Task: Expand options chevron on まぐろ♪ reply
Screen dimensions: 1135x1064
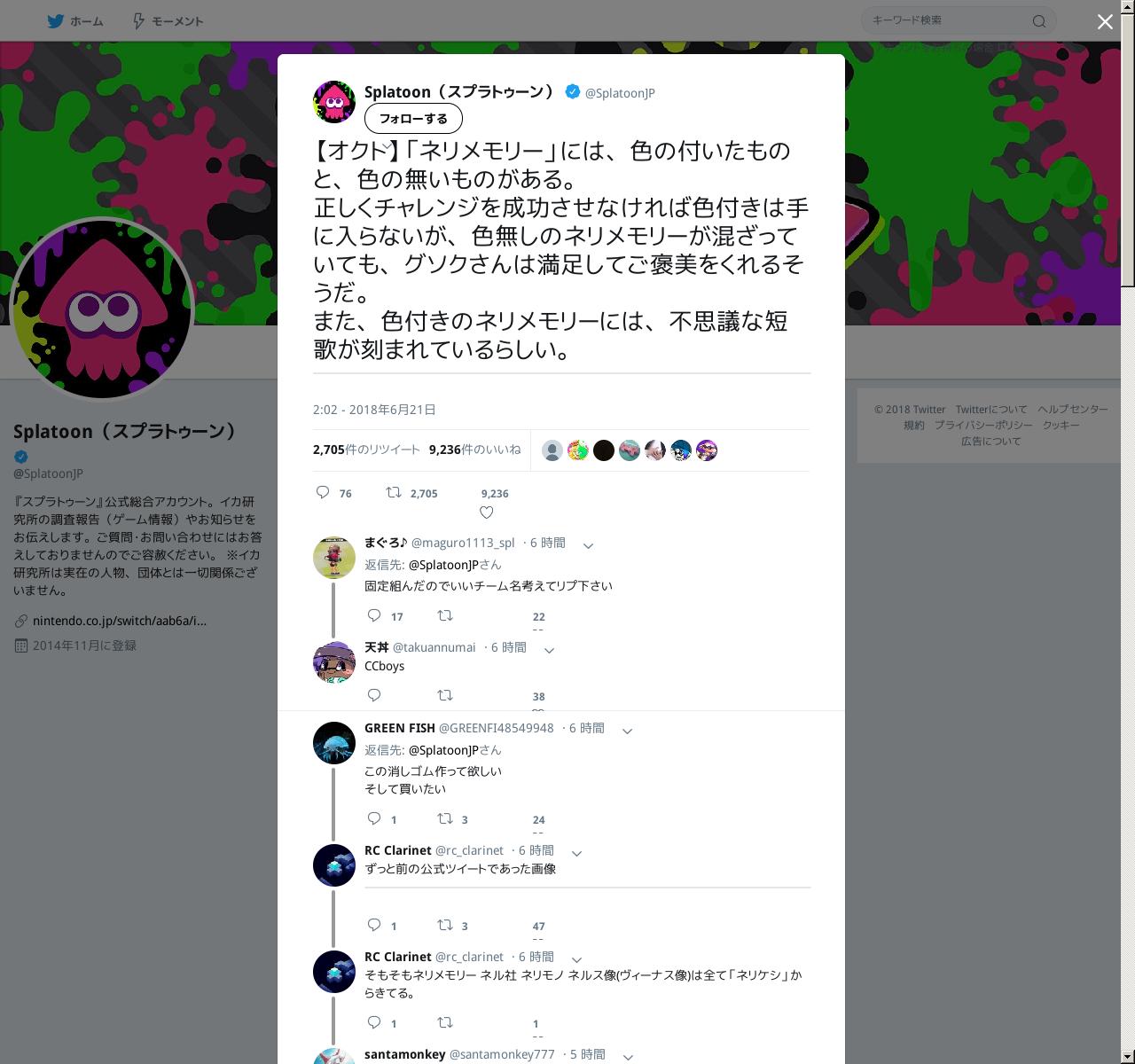Action: pyautogui.click(x=588, y=545)
